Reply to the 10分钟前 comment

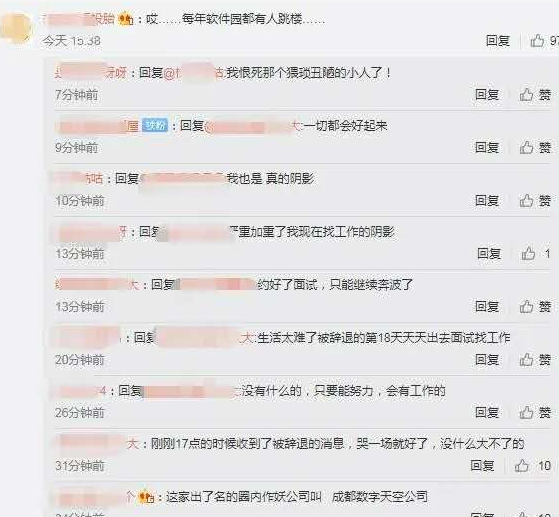point(487,201)
